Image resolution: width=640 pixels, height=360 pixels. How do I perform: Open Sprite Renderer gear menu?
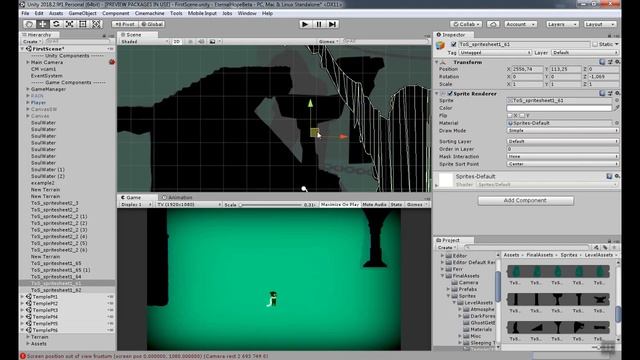point(617,93)
